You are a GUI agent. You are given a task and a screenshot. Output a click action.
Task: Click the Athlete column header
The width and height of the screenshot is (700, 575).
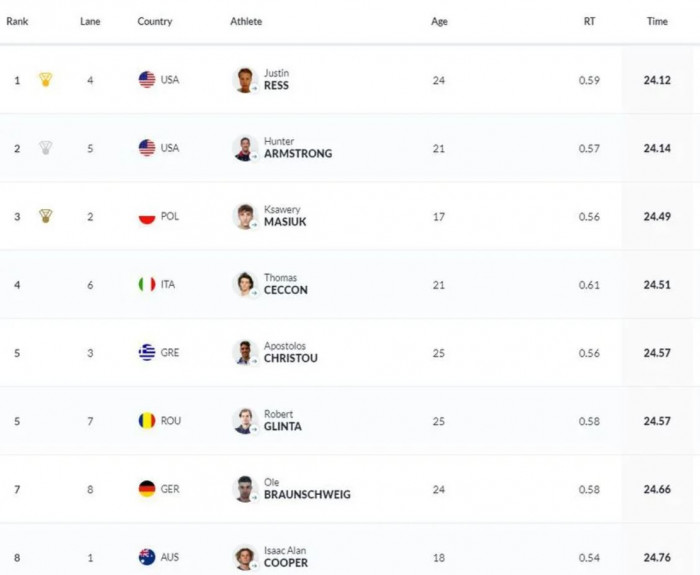pos(246,21)
